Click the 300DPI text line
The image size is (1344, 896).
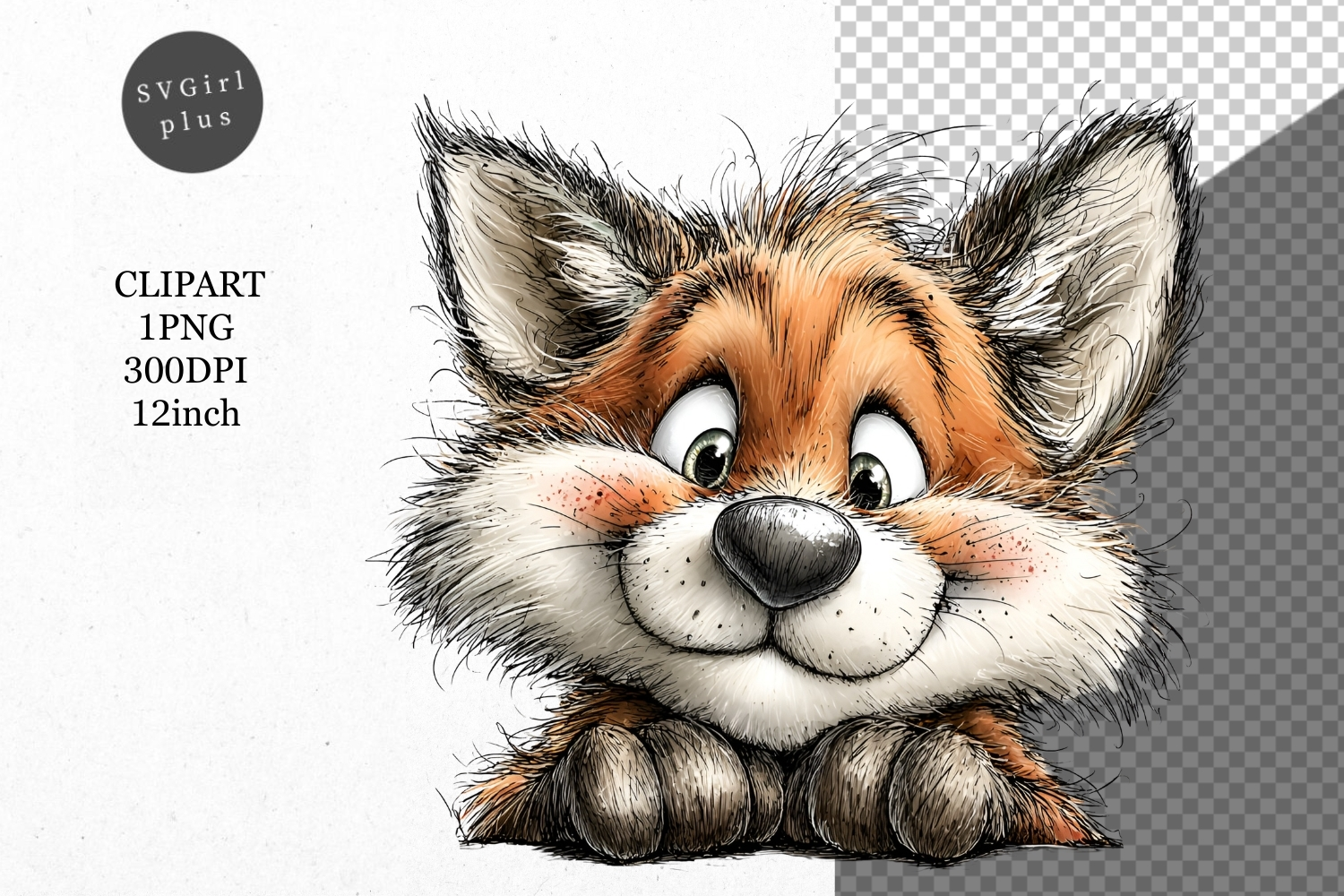coord(185,370)
